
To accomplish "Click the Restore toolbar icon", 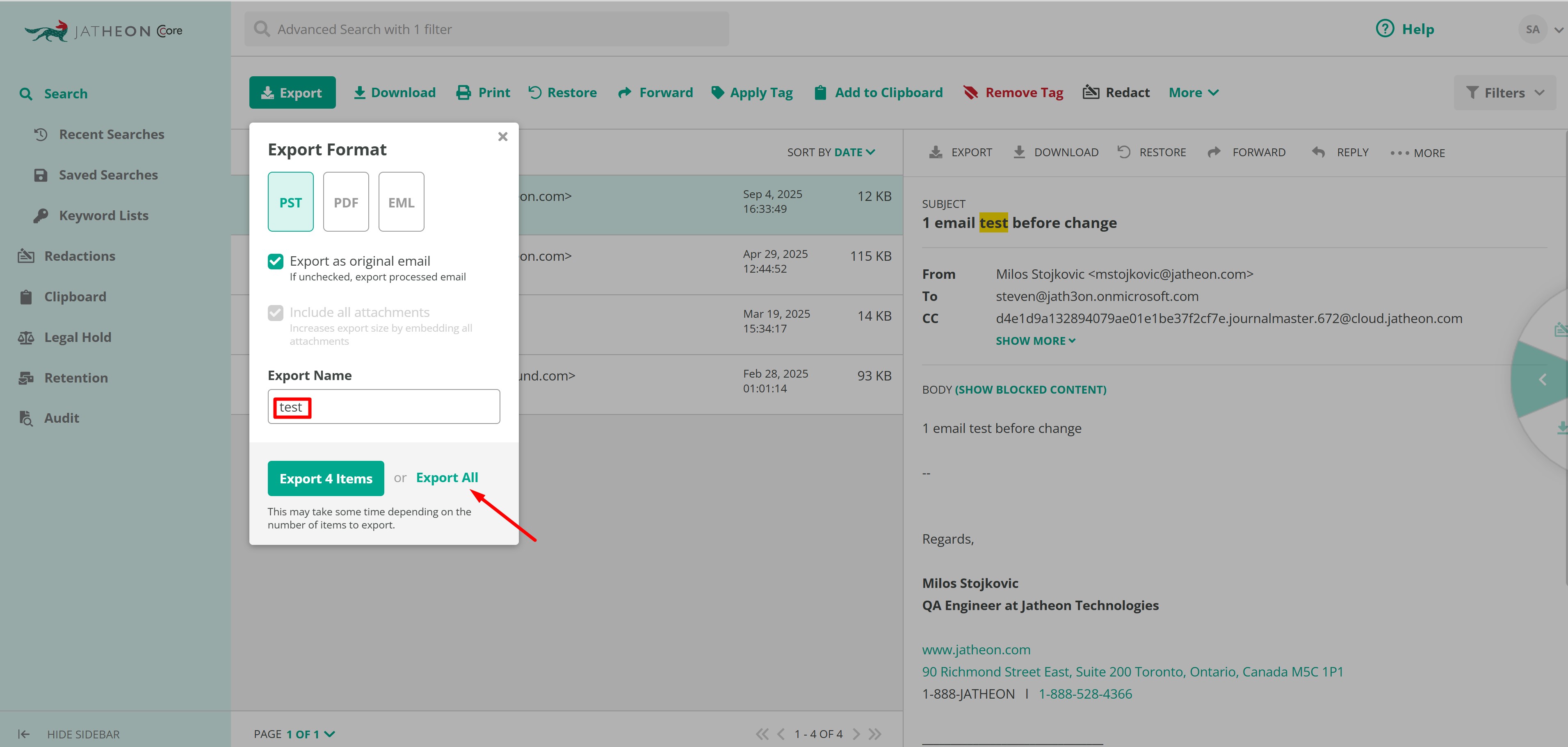I will pos(534,93).
